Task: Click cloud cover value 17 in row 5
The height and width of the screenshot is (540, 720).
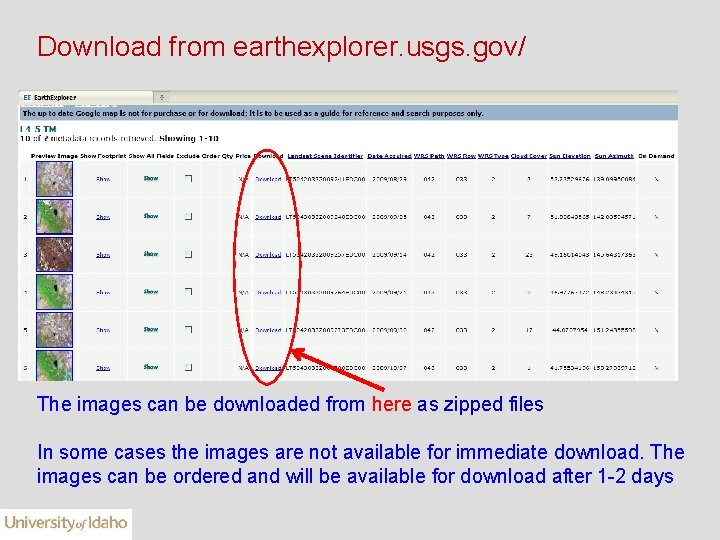Action: tap(529, 330)
